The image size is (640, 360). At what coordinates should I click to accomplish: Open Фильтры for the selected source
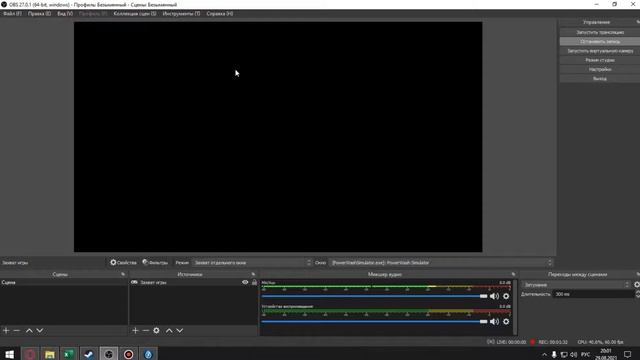click(155, 262)
